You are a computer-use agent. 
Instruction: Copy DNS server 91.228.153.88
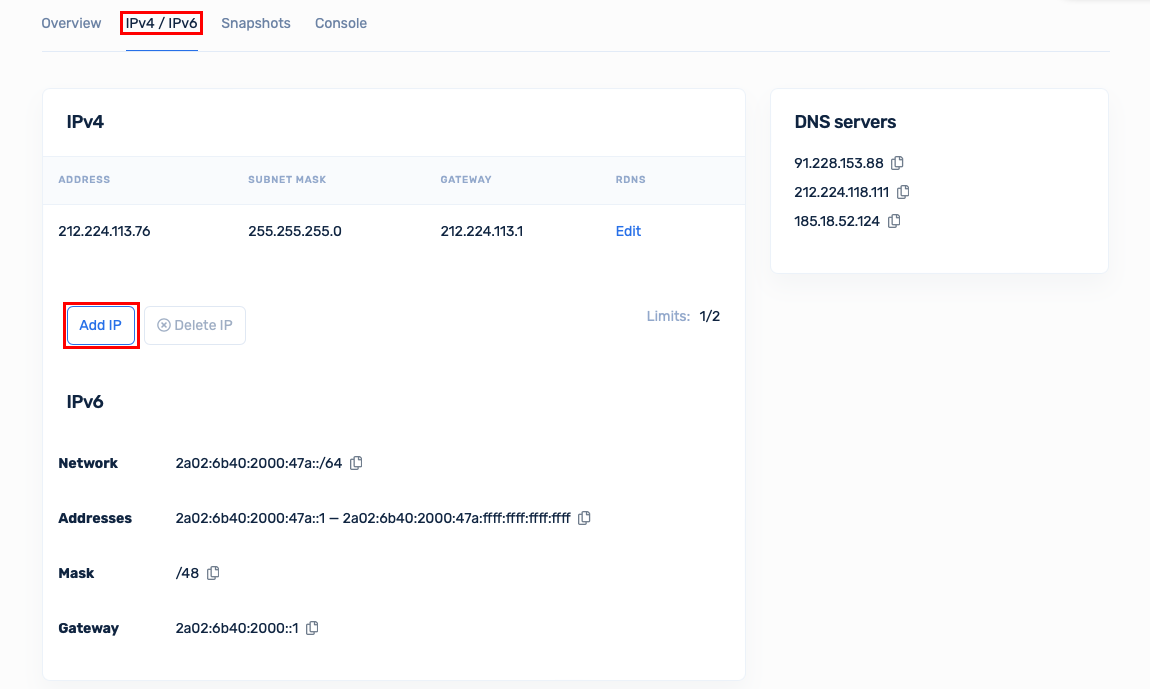tap(897, 163)
